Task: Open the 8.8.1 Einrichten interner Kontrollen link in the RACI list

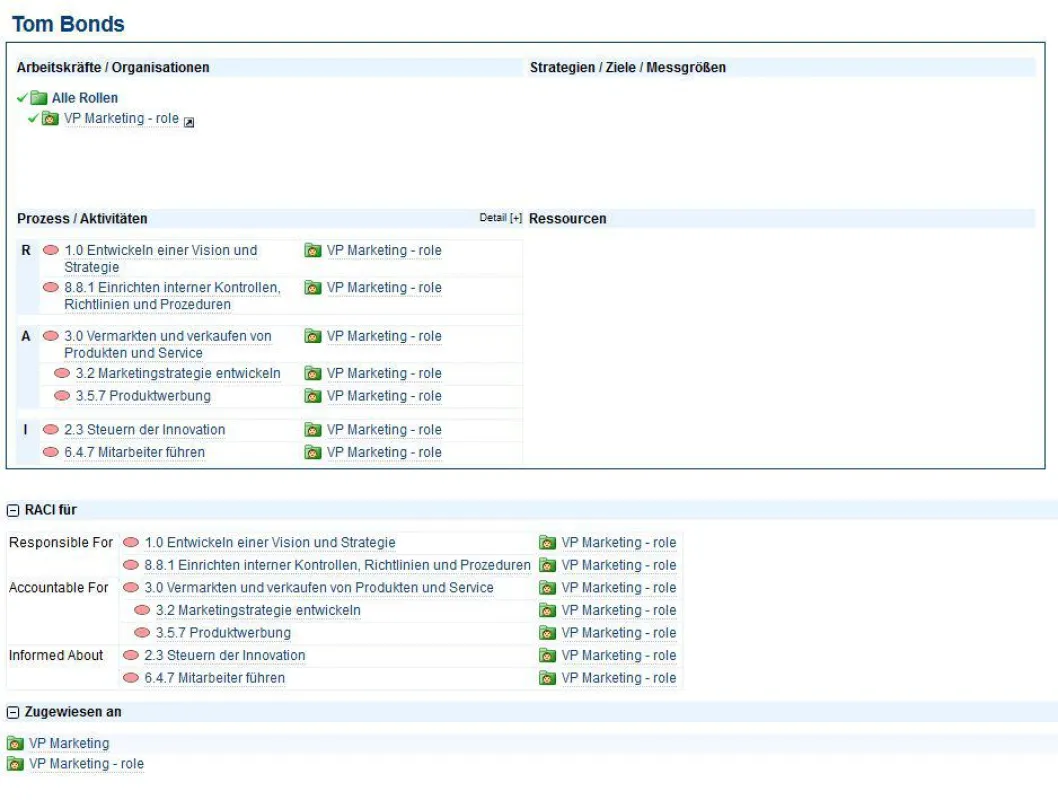Action: click(x=337, y=565)
